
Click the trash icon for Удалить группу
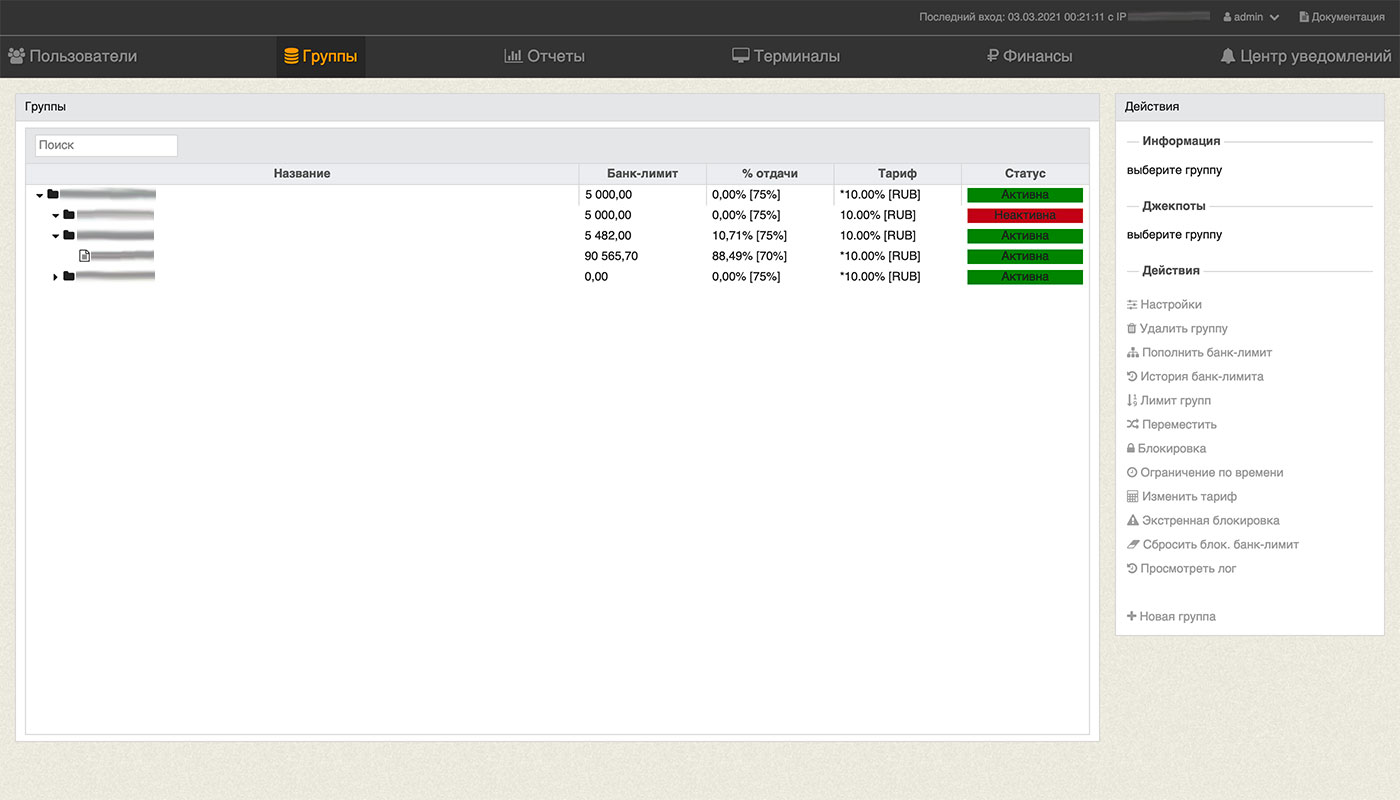(1132, 329)
